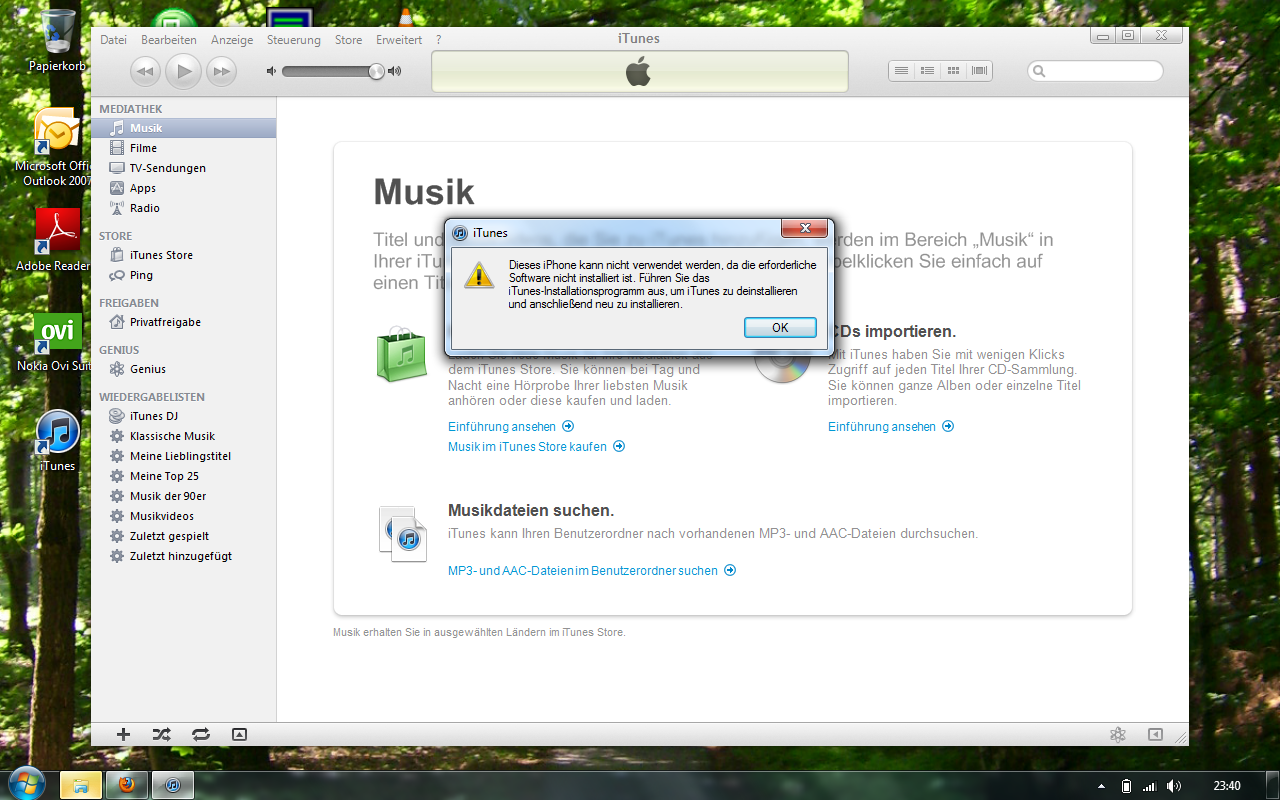Select the Meine Top 25 playlist

pyautogui.click(x=184, y=476)
